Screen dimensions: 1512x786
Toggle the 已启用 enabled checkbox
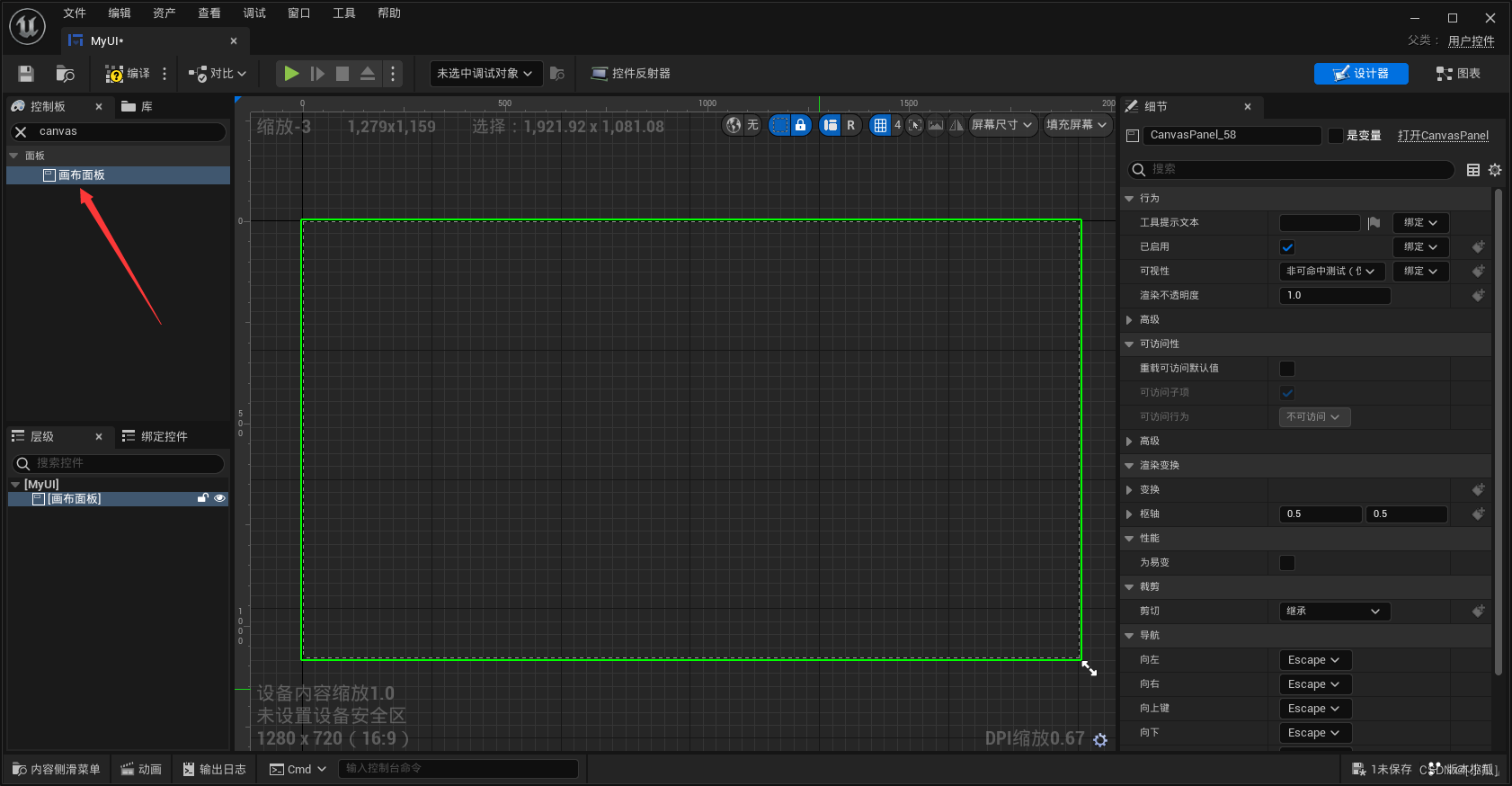click(x=1287, y=247)
